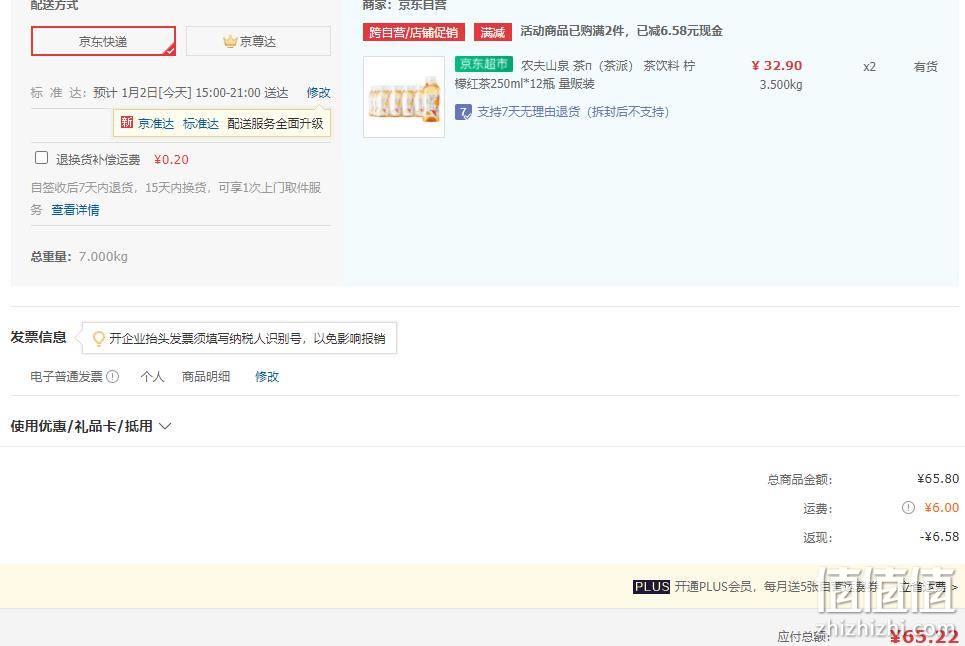Click the 3.500kg product weight

[x=780, y=85]
